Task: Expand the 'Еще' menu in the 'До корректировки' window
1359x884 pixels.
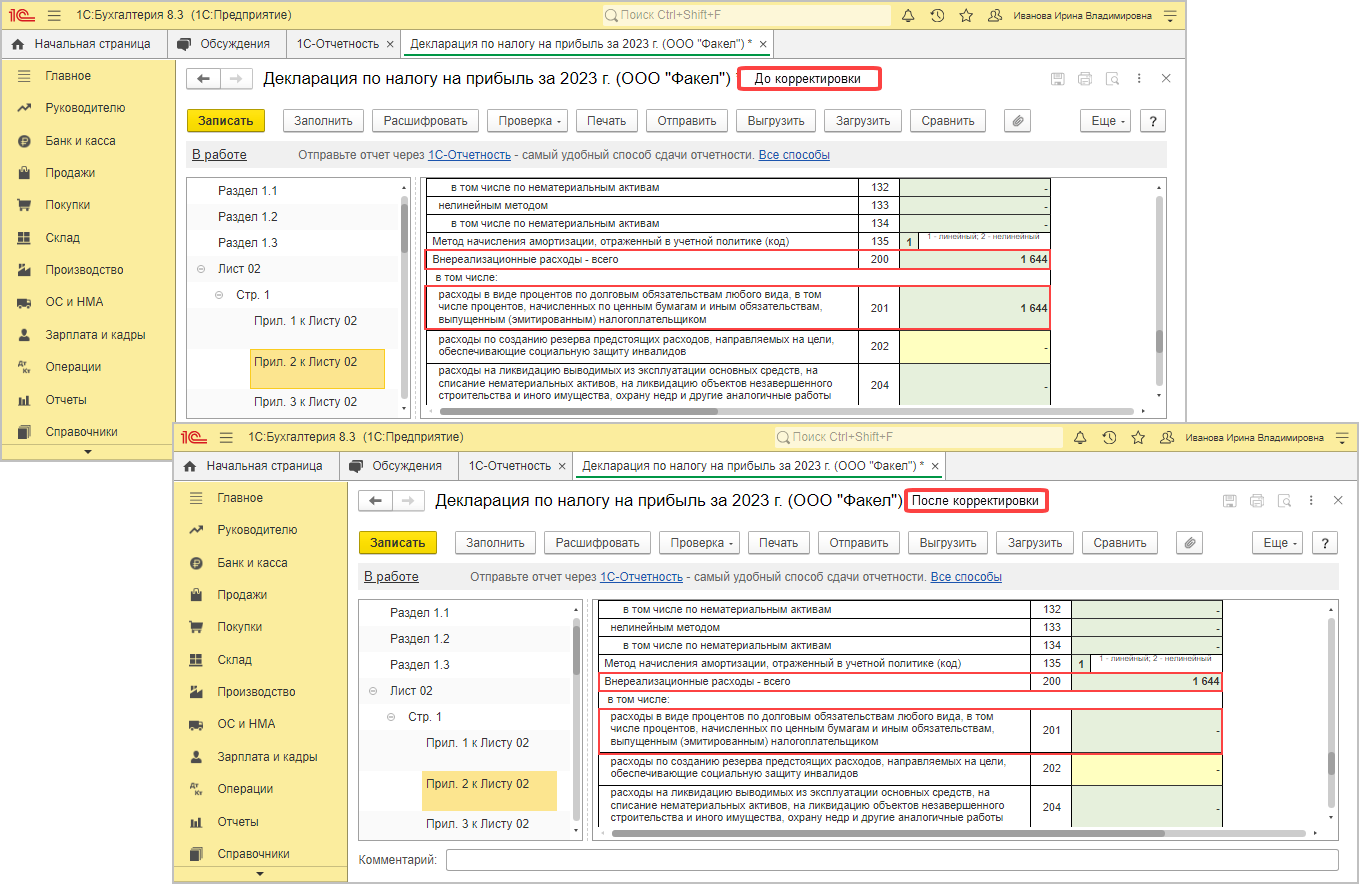Action: pyautogui.click(x=1105, y=121)
